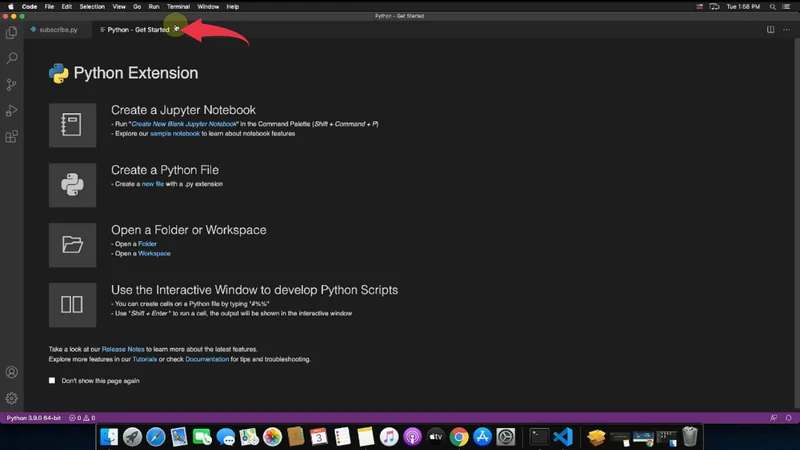Open the Run and Debug view
The width and height of the screenshot is (800, 450).
pyautogui.click(x=12, y=111)
